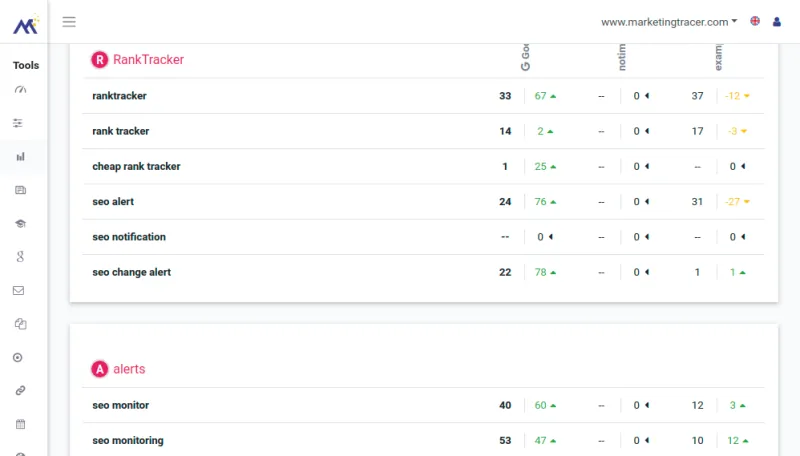This screenshot has height=456, width=800.
Task: Open the copy pages icon in sidebar
Action: [20, 324]
